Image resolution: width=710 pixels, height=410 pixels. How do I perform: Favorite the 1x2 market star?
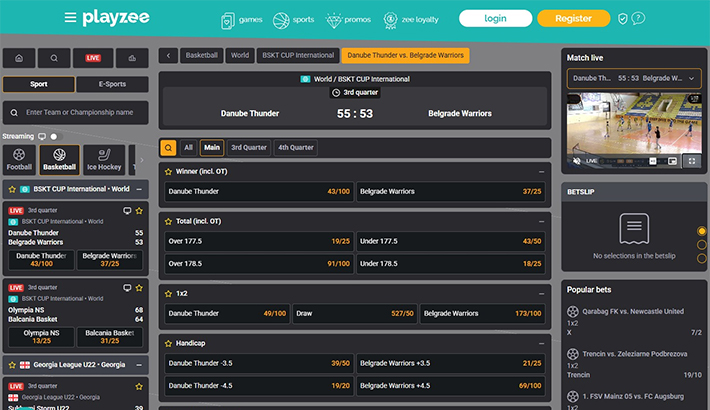pos(168,294)
